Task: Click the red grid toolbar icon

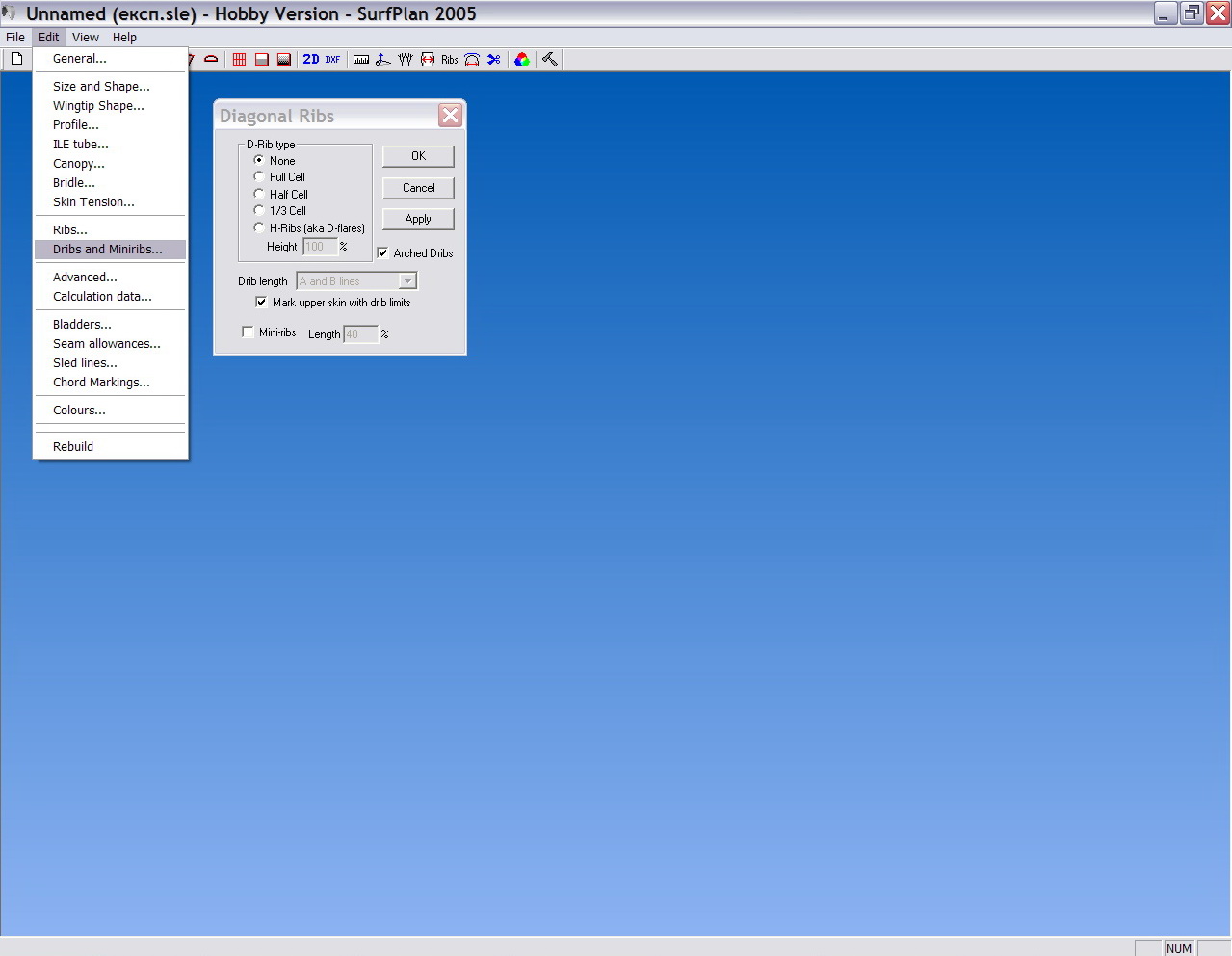Action: click(239, 60)
